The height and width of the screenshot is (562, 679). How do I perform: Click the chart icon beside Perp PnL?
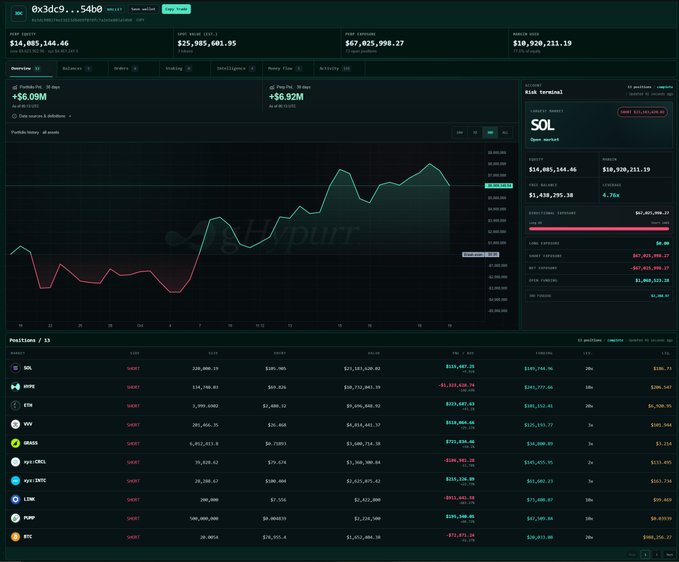[272, 87]
